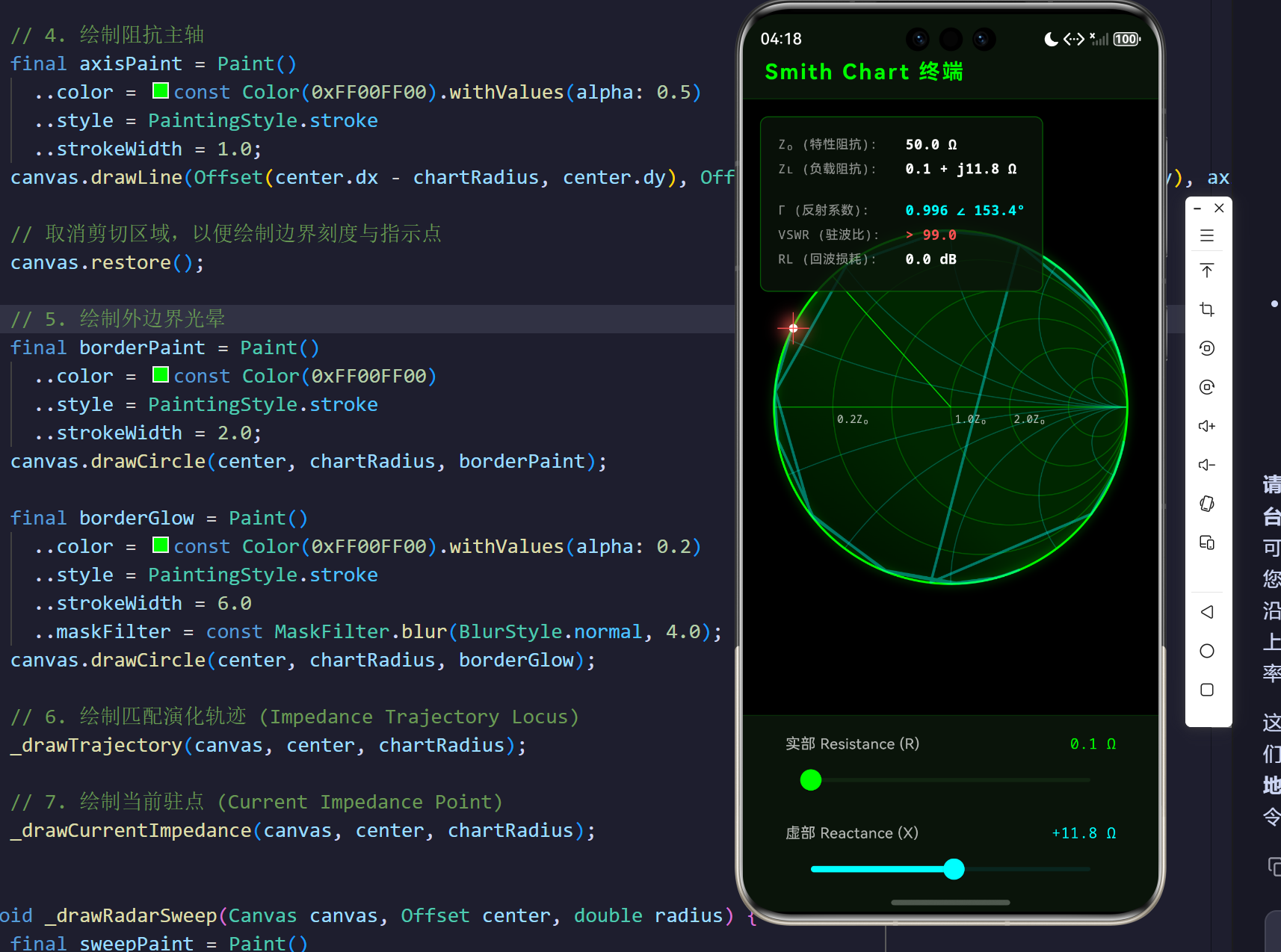This screenshot has height=952, width=1281.
Task: Click the '1.0Z₀' label on Smith chart axis
Action: [x=971, y=420]
